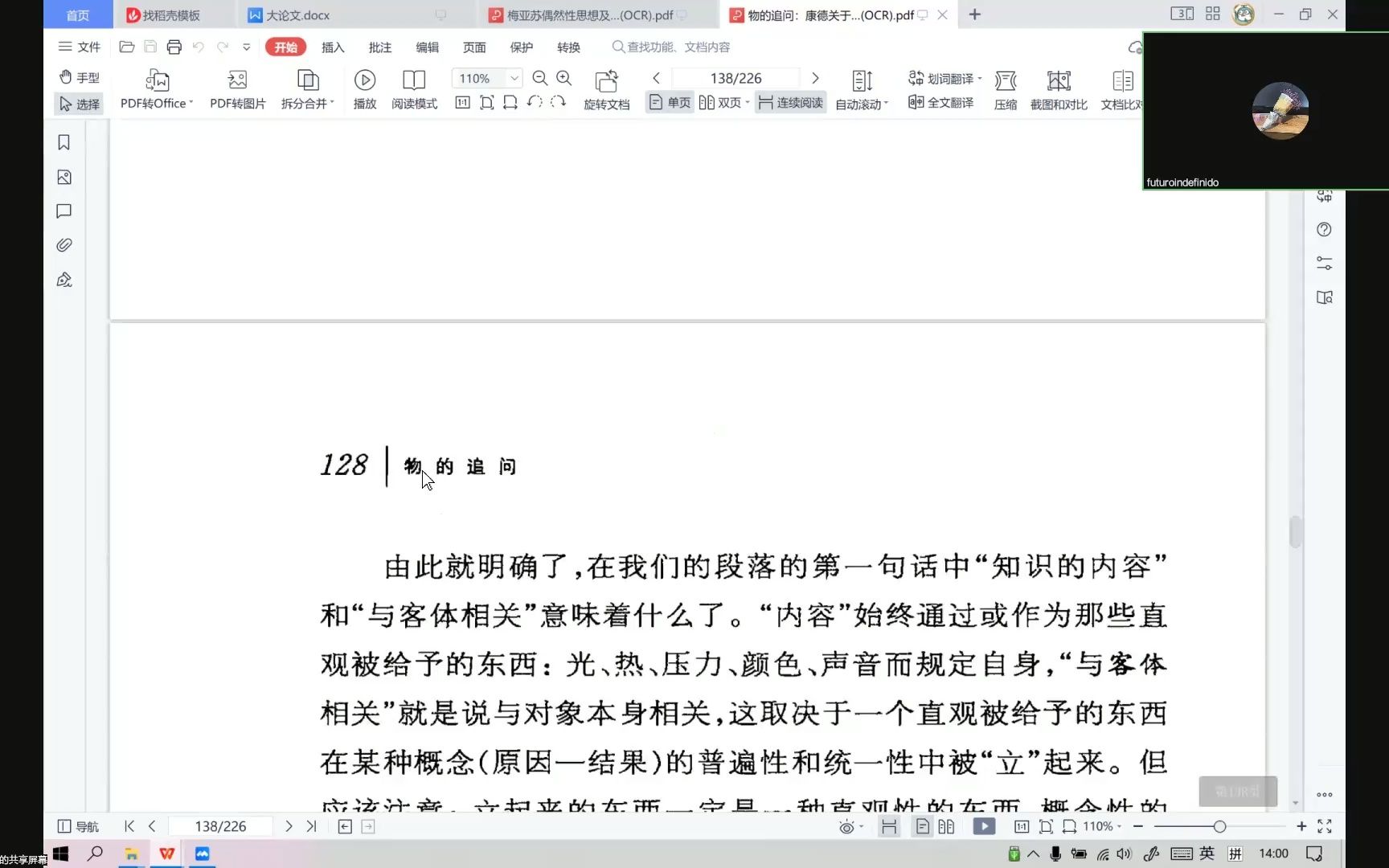
Task: Switch to 双页 double page layout
Action: pos(723,103)
